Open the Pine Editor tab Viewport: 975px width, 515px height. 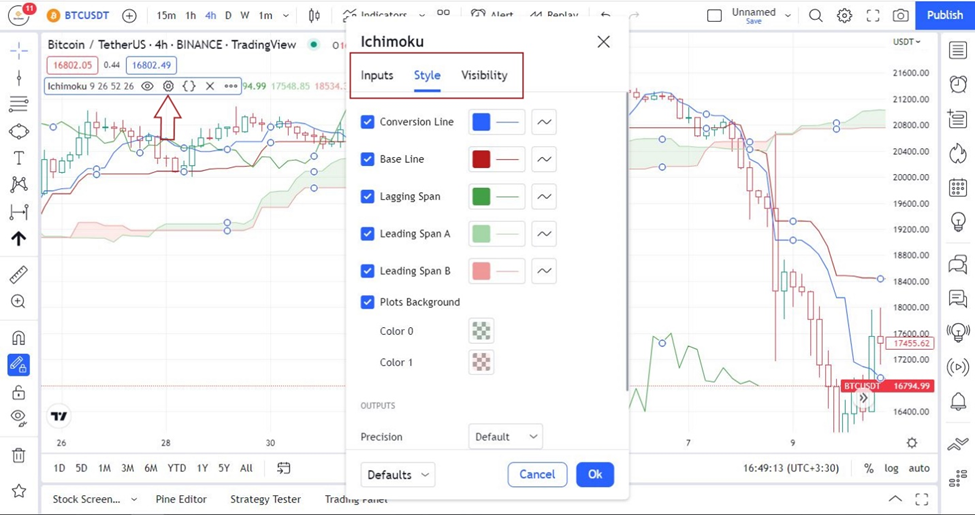point(181,499)
